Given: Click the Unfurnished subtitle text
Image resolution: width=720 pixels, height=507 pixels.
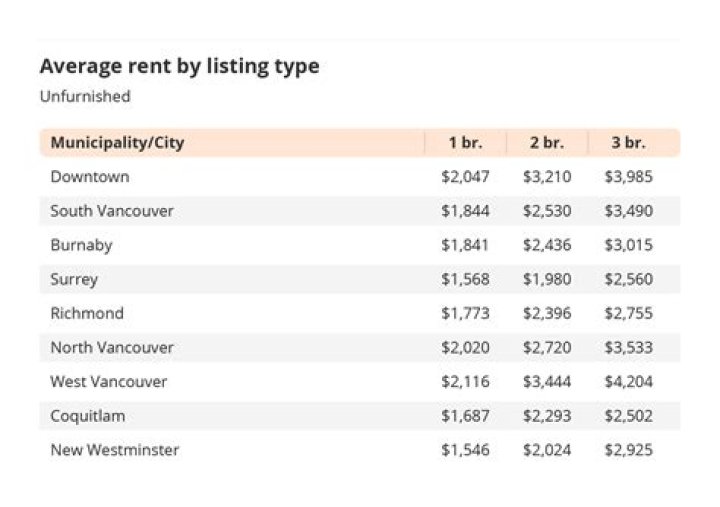Looking at the screenshot, I should click(x=85, y=97).
